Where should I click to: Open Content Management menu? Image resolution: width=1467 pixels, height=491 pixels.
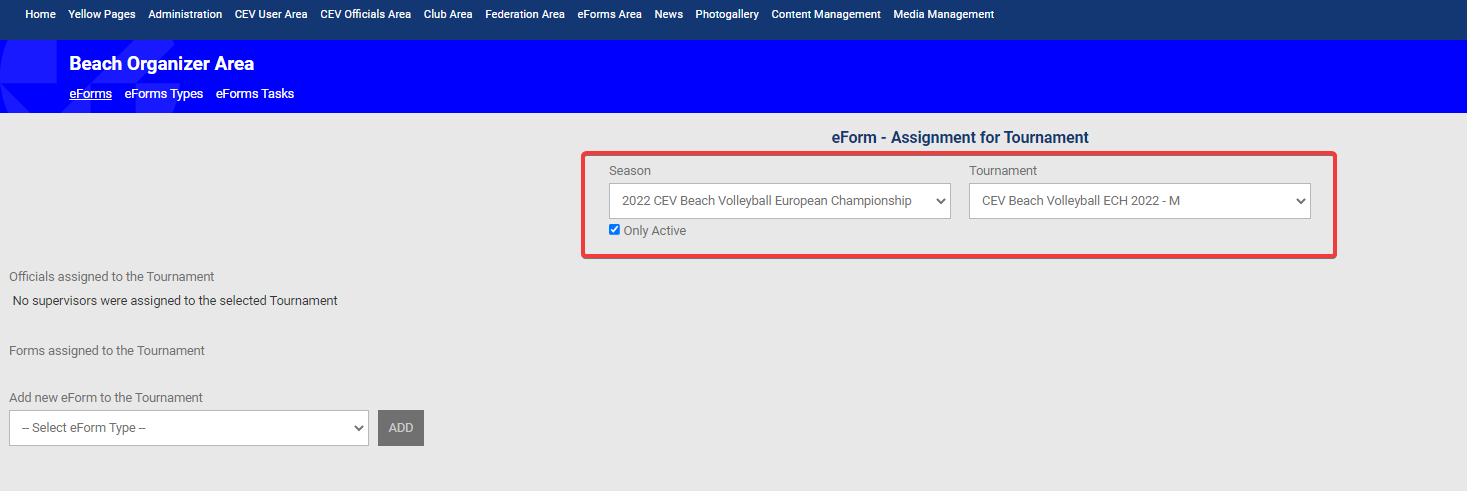[x=826, y=14]
